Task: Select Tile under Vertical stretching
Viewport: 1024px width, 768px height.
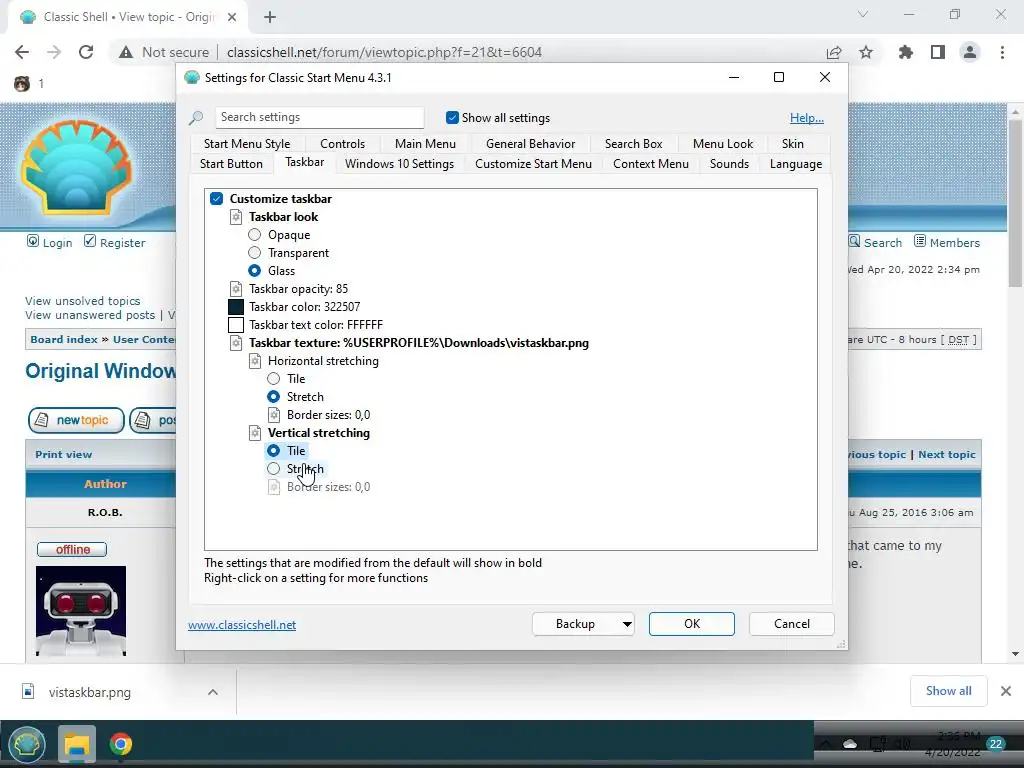Action: pyautogui.click(x=274, y=451)
